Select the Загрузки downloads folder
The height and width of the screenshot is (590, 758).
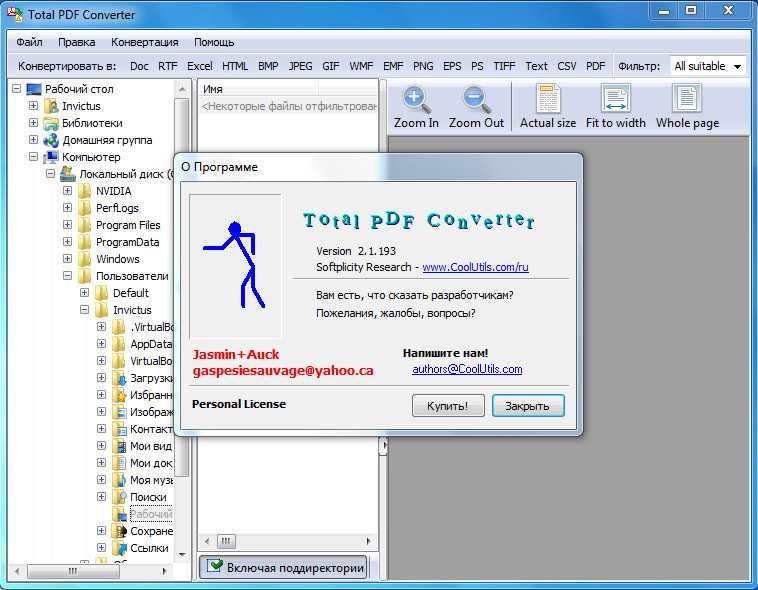150,378
